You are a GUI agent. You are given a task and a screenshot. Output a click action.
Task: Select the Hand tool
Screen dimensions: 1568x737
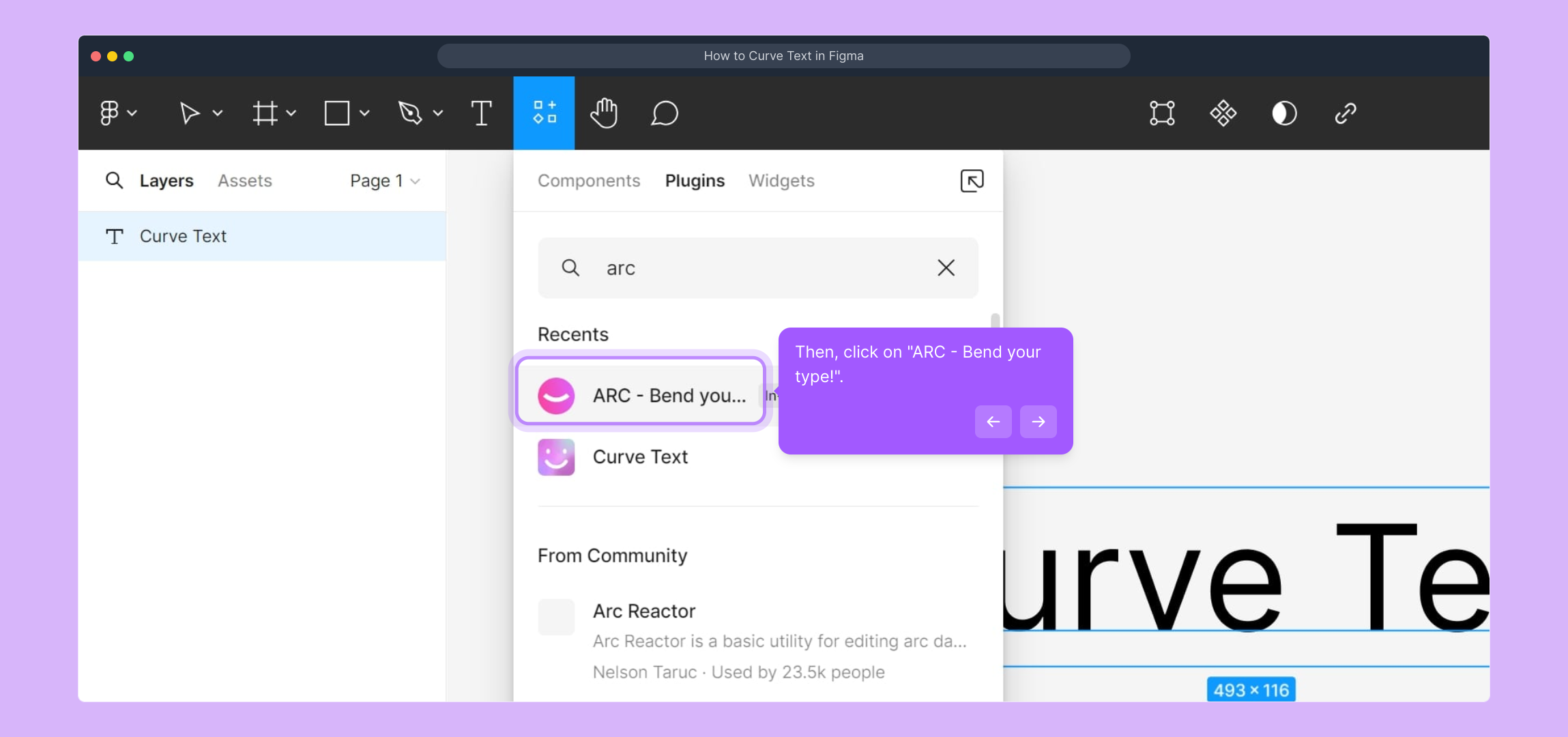point(604,113)
